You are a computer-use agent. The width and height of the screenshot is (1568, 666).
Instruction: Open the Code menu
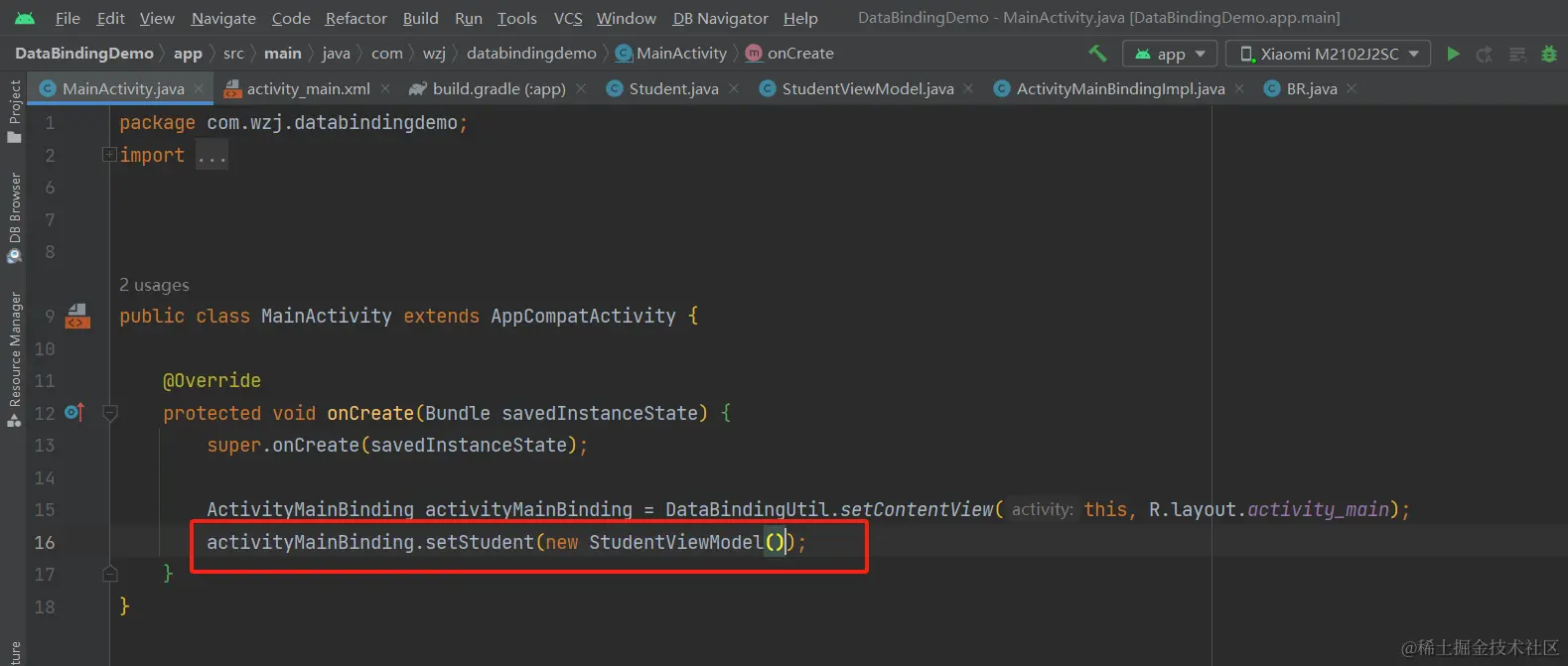click(291, 18)
